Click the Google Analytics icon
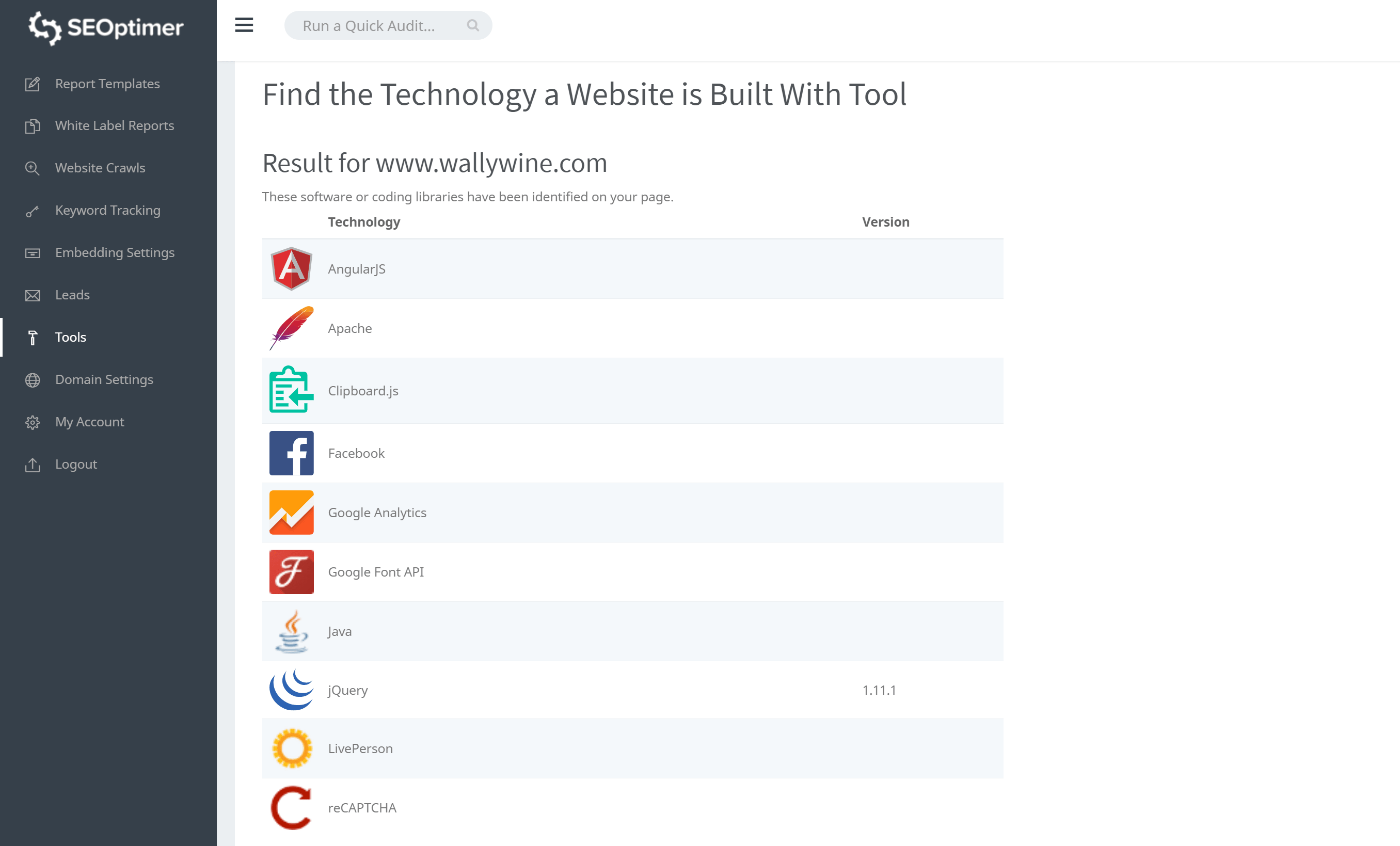This screenshot has width=1400, height=846. tap(291, 512)
